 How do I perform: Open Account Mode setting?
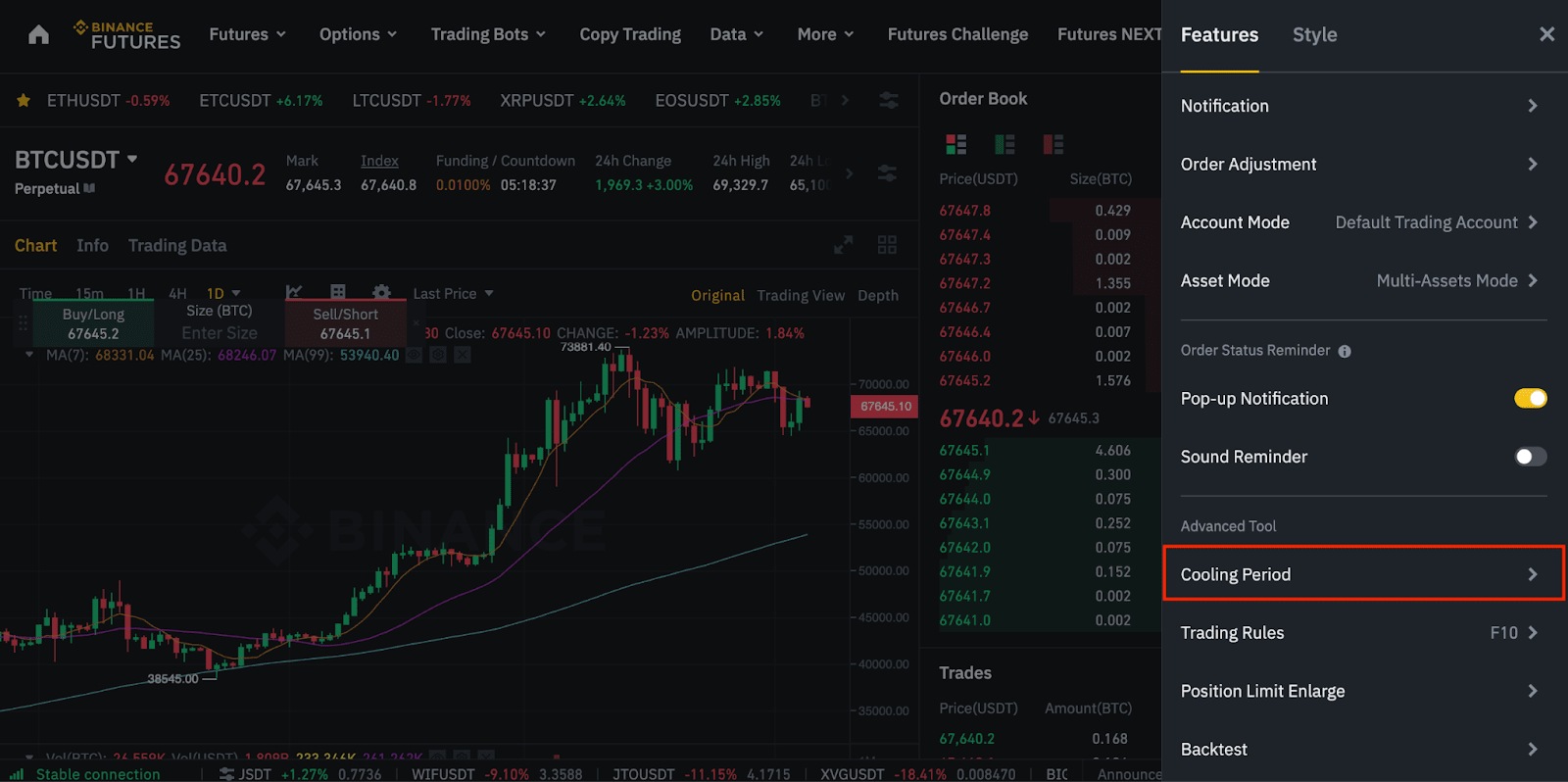point(1363,222)
